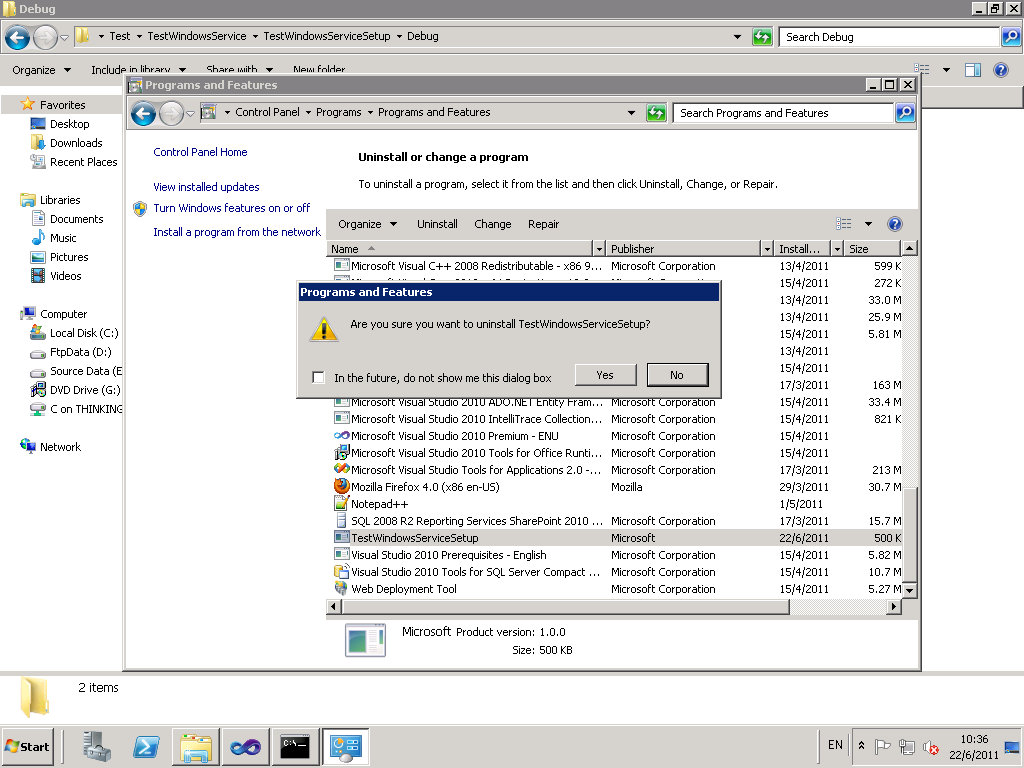Image resolution: width=1024 pixels, height=768 pixels.
Task: Click the Control Panel breadcrumb
Action: (x=267, y=112)
